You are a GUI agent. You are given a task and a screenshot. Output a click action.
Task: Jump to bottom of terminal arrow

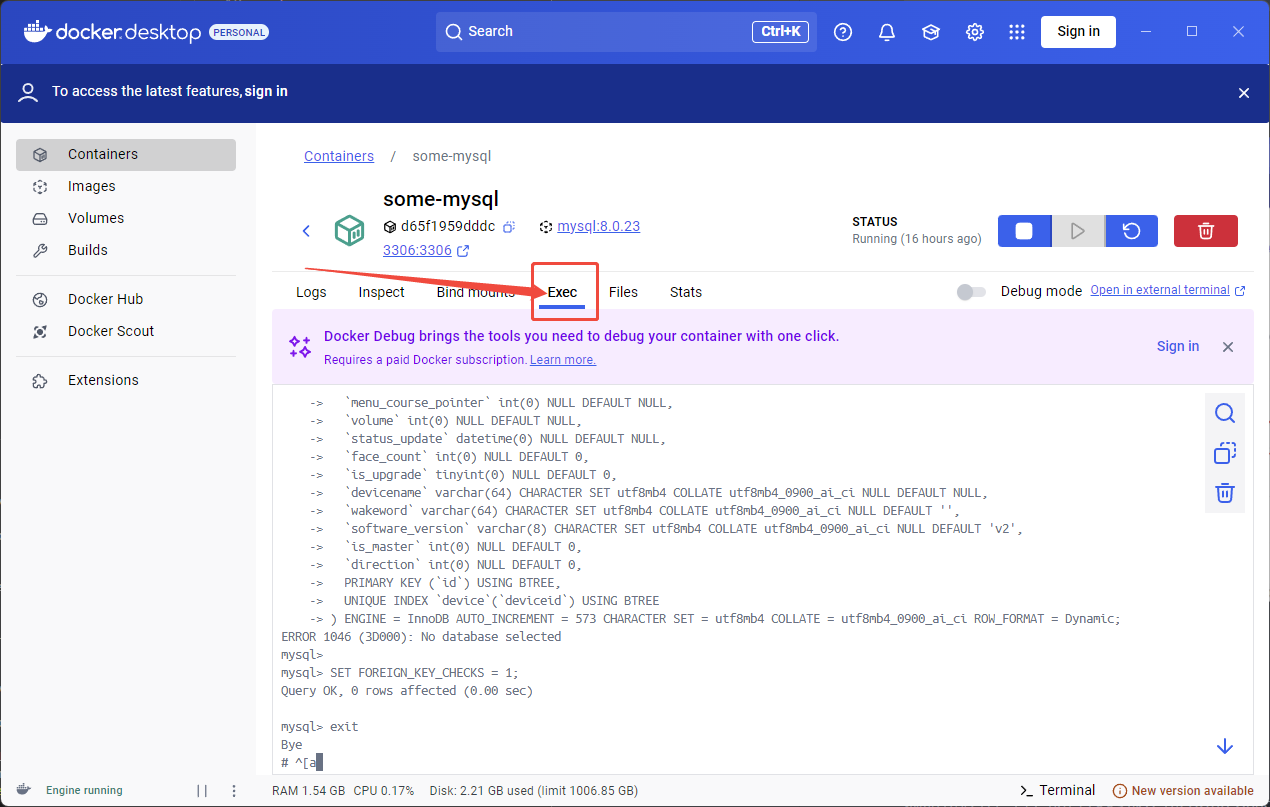(x=1225, y=746)
